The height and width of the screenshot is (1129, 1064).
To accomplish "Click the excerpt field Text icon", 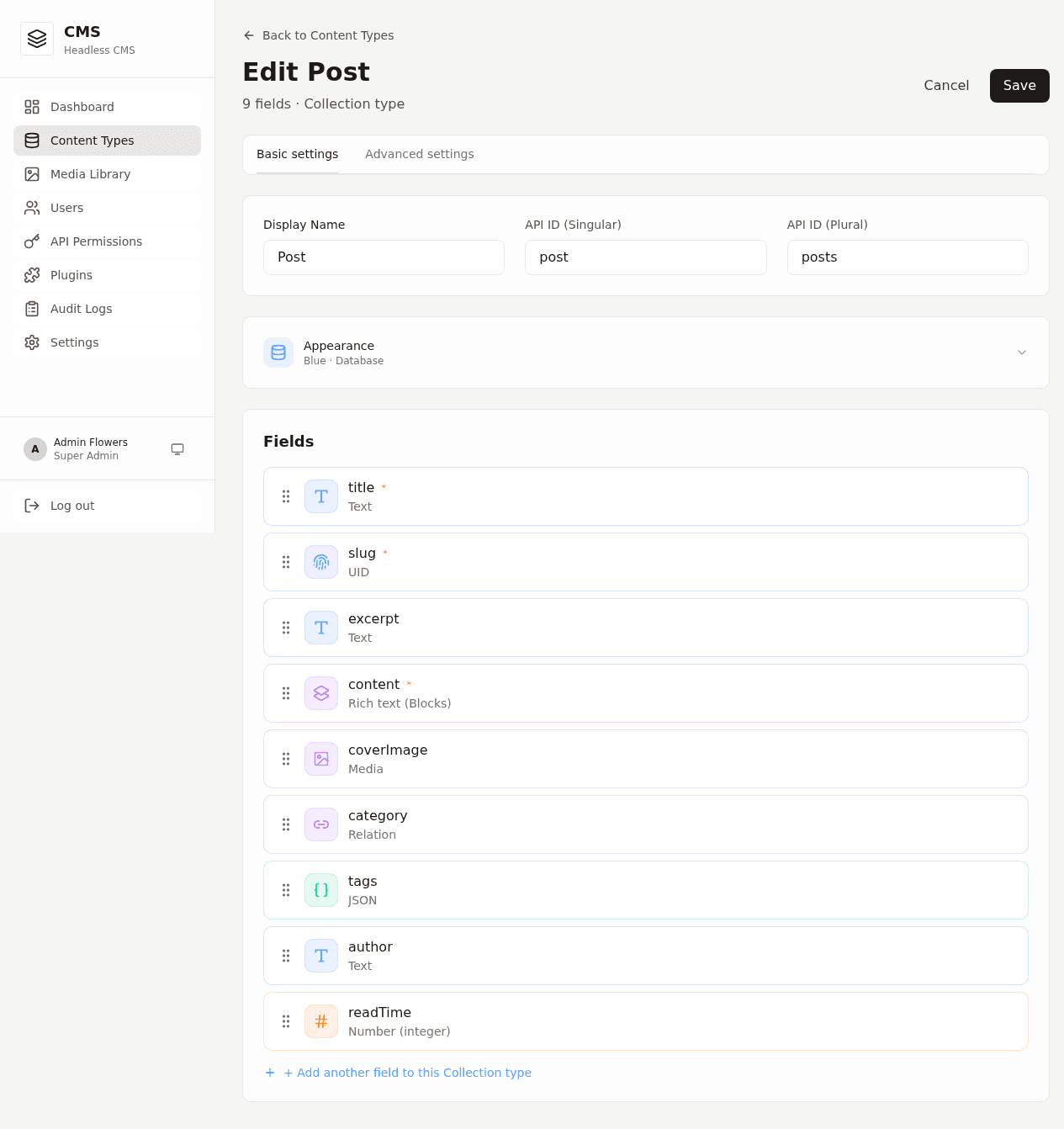I will (321, 628).
